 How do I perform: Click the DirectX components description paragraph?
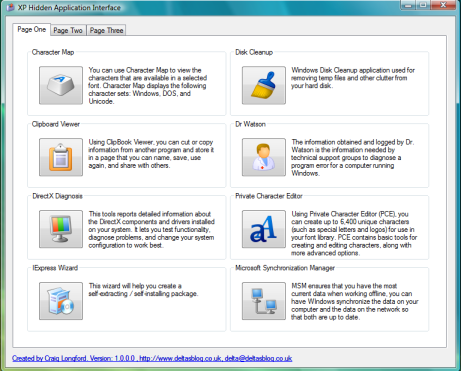coord(151,230)
